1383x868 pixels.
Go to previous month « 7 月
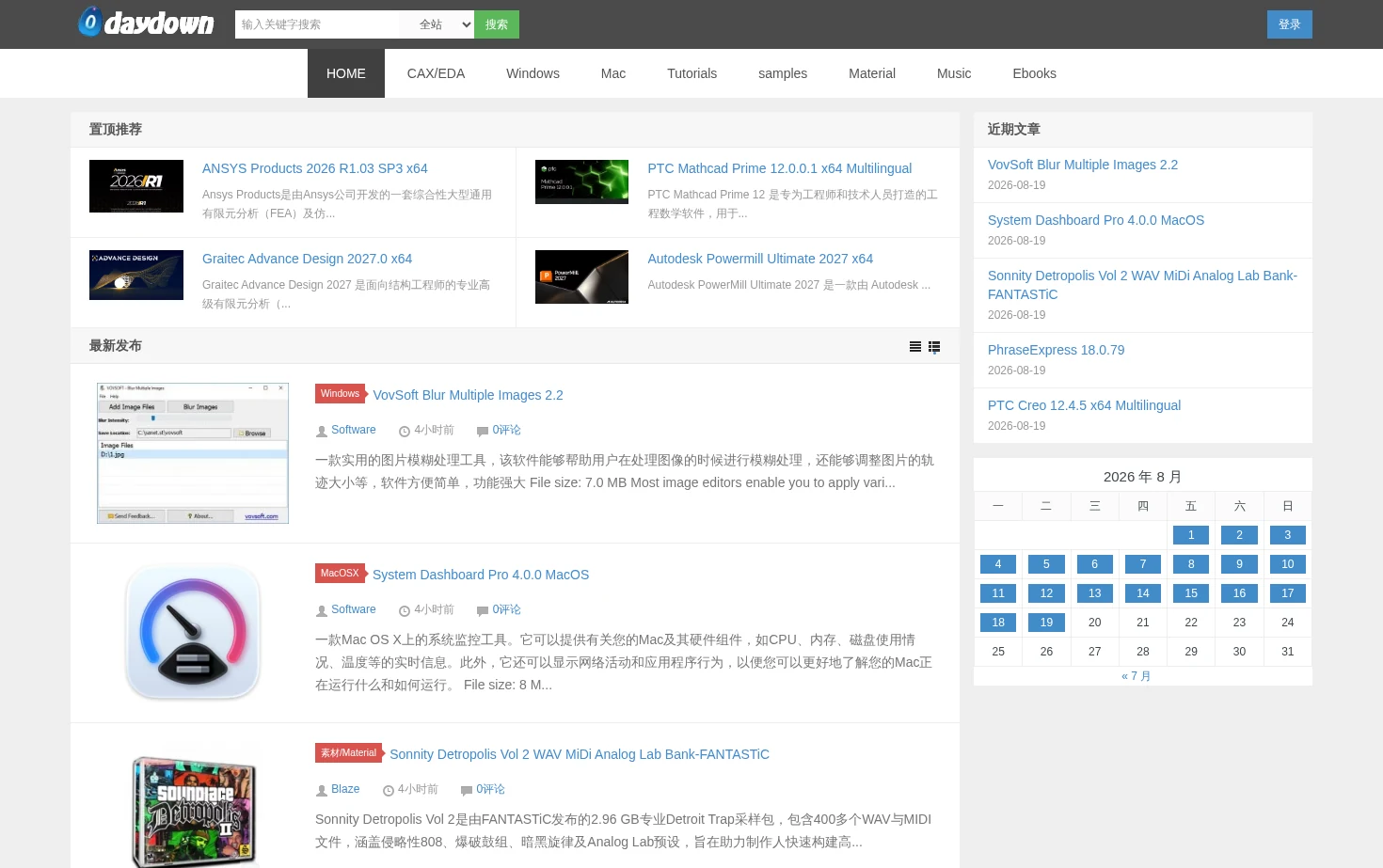click(1137, 676)
